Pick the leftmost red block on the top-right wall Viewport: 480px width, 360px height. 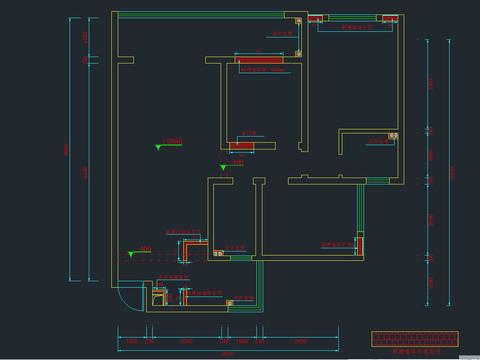click(315, 19)
